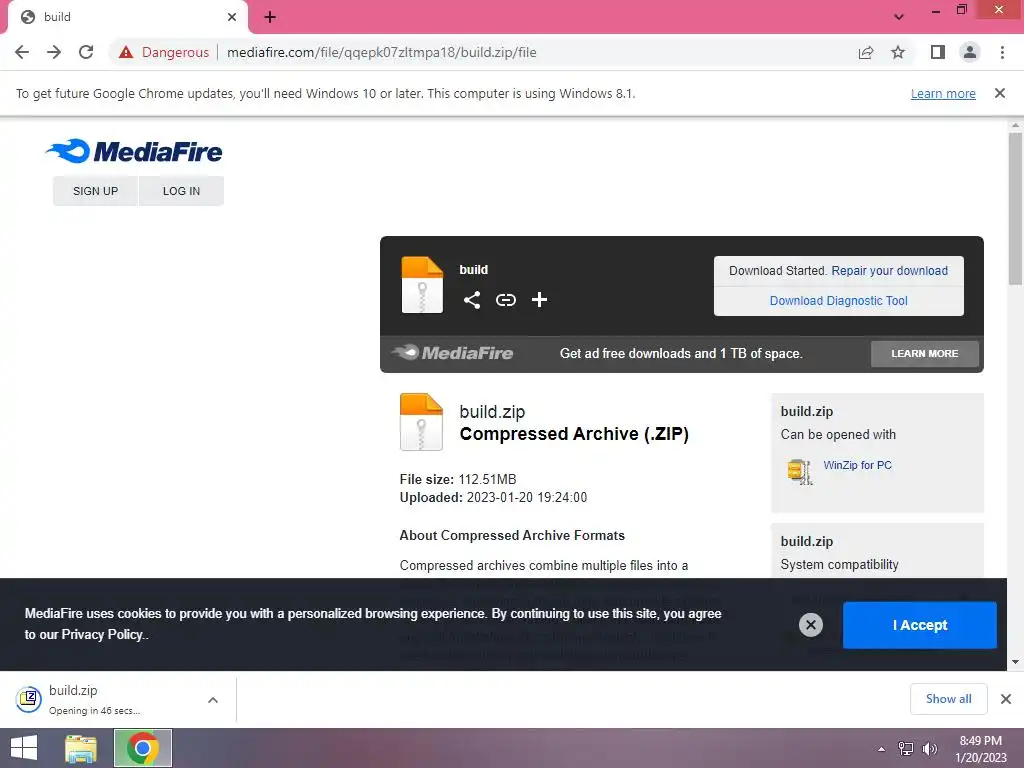
Task: Open Repair your download link
Action: [x=889, y=270]
